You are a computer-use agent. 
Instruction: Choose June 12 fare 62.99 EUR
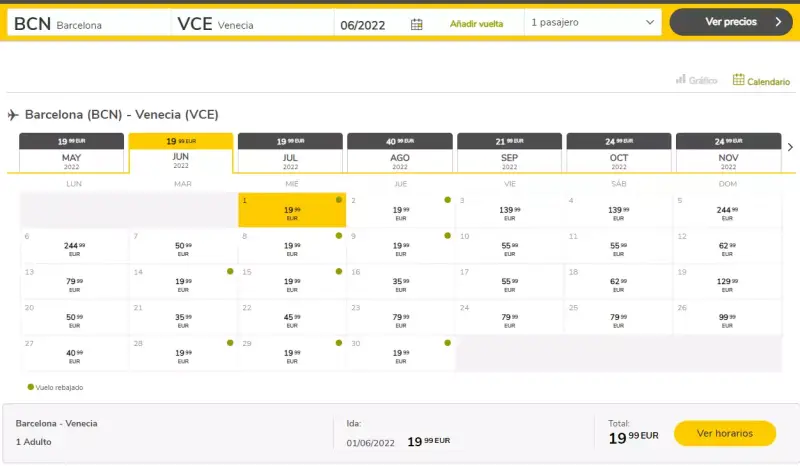click(x=727, y=246)
